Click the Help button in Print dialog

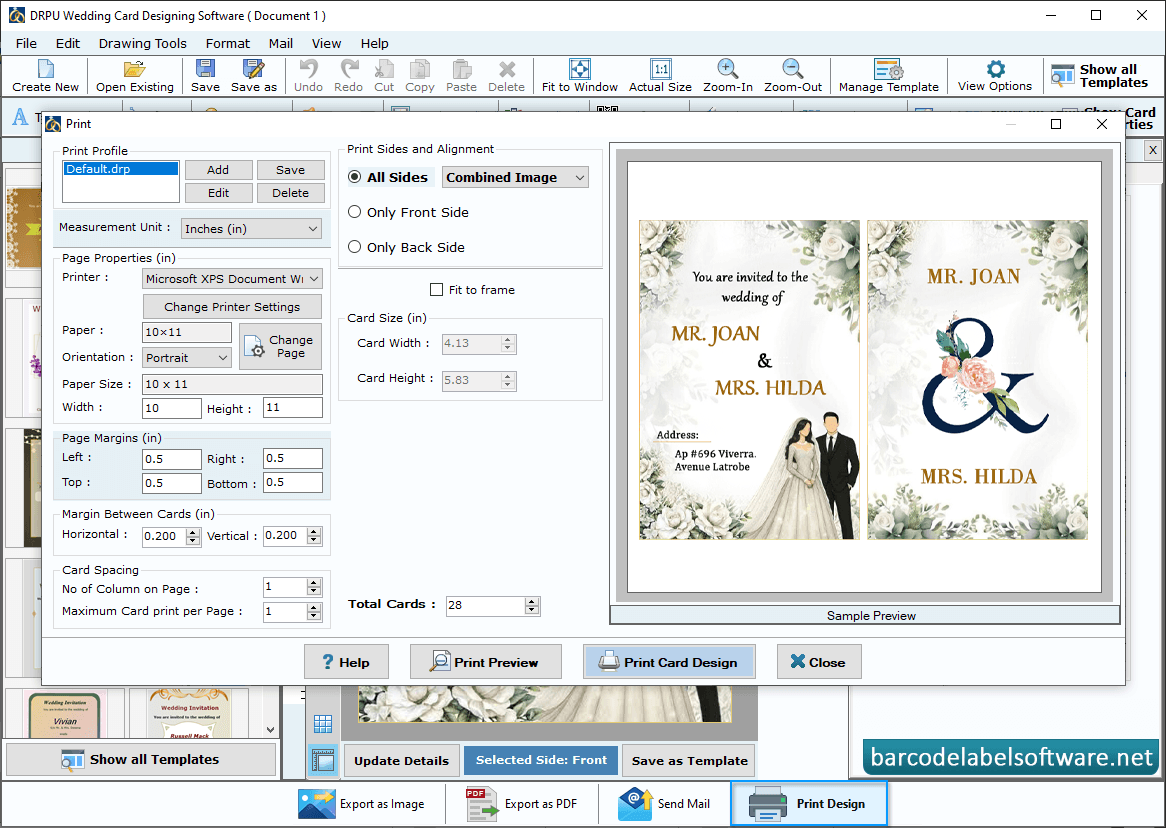pyautogui.click(x=347, y=661)
